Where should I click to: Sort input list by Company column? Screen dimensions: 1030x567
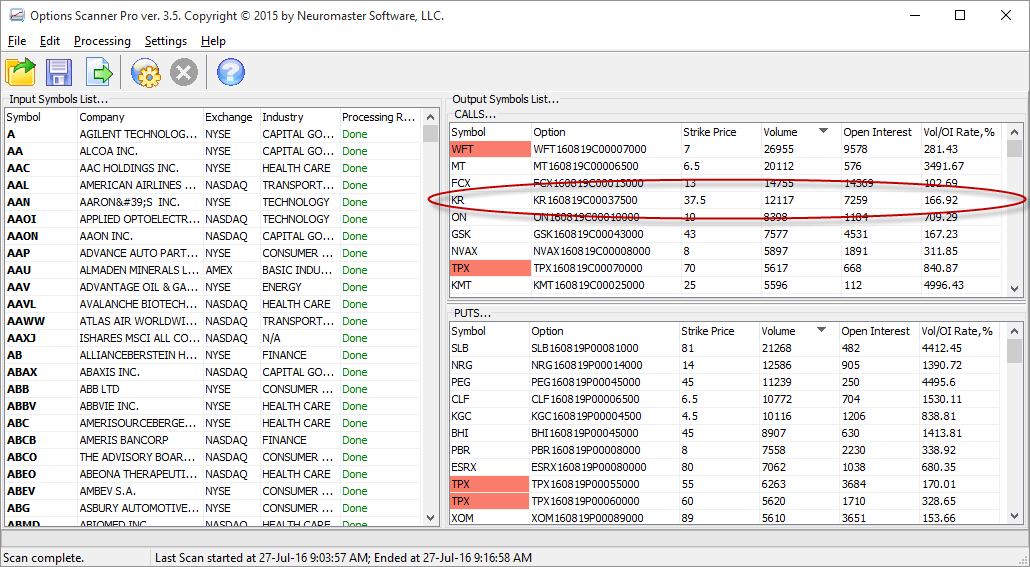[140, 117]
